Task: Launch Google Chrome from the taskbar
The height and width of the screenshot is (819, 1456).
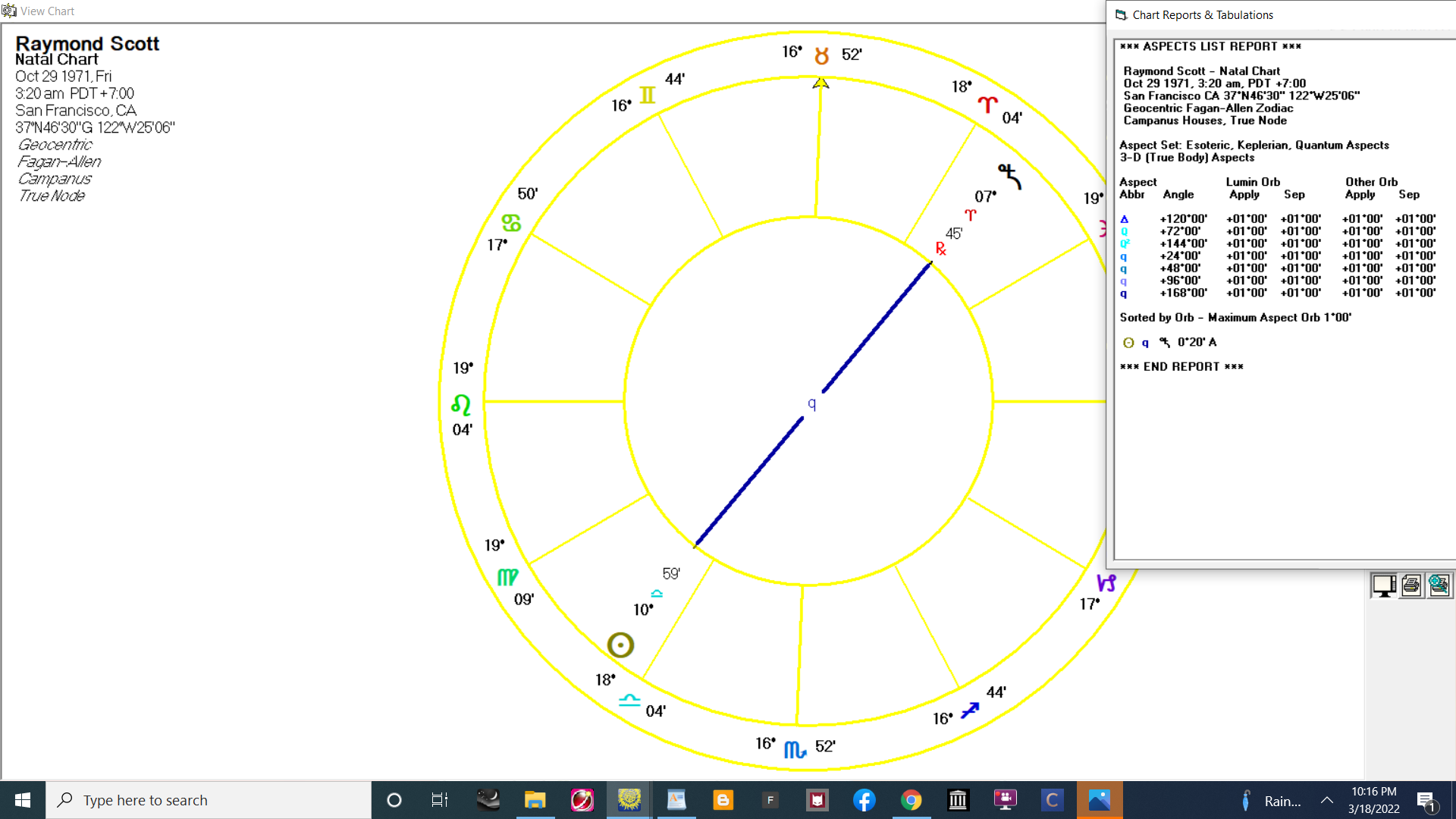Action: coord(911,800)
